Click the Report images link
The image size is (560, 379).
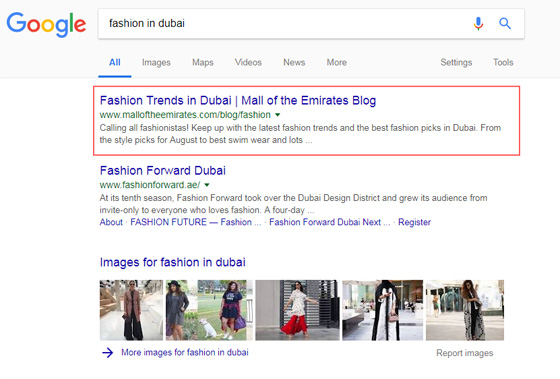point(464,353)
